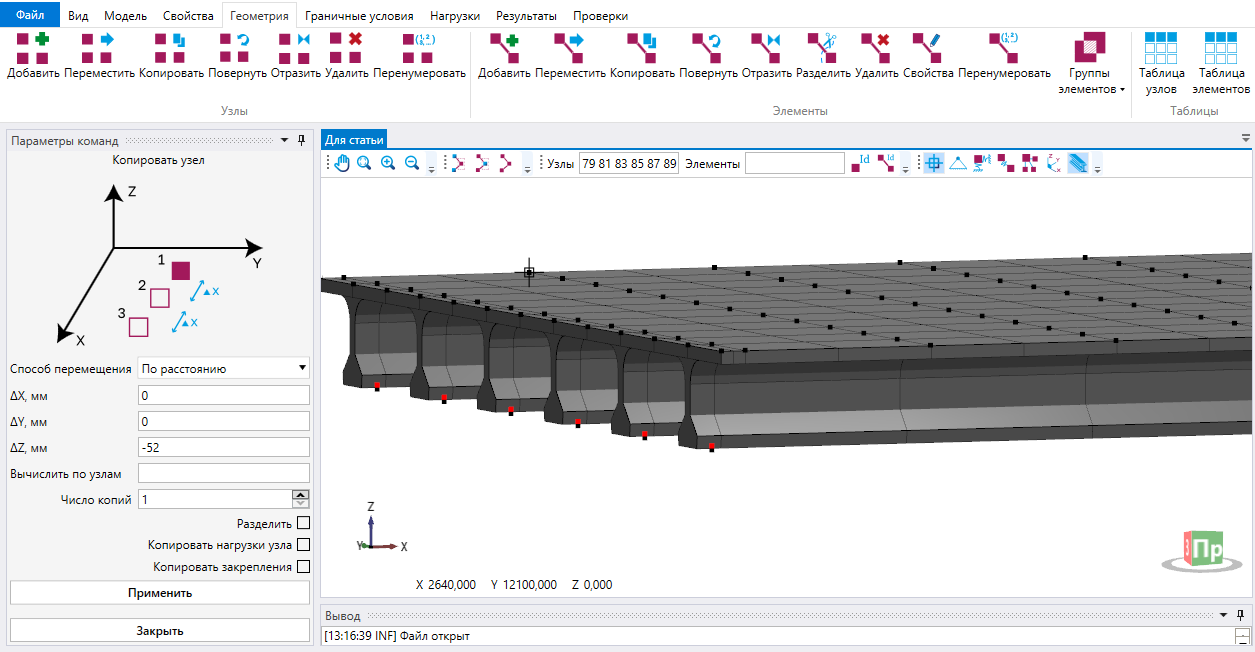The image size is (1255, 652).
Task: Open toolbar overflow after element Id icon
Action: click(905, 165)
